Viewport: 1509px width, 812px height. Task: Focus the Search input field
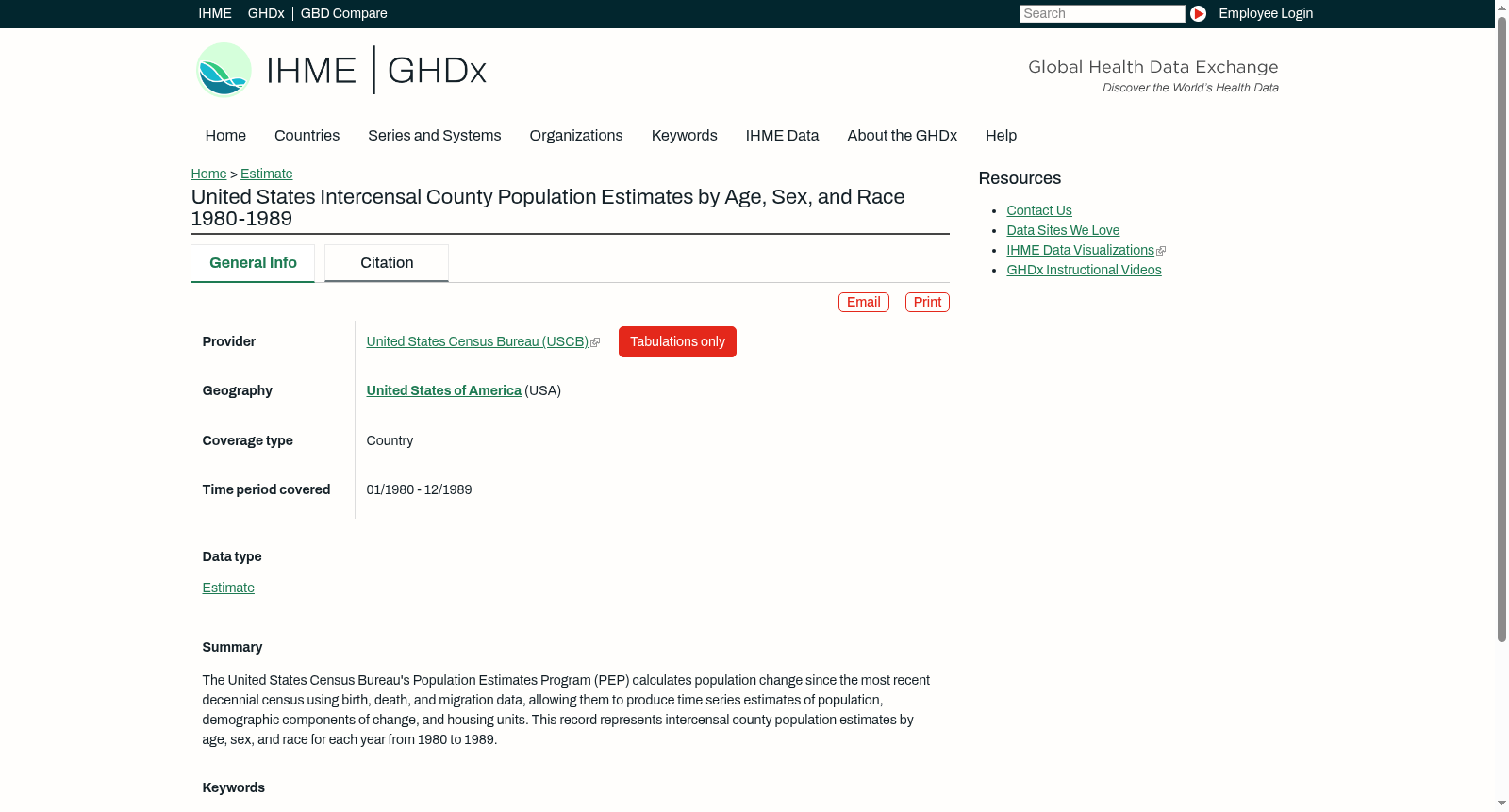pyautogui.click(x=1102, y=13)
